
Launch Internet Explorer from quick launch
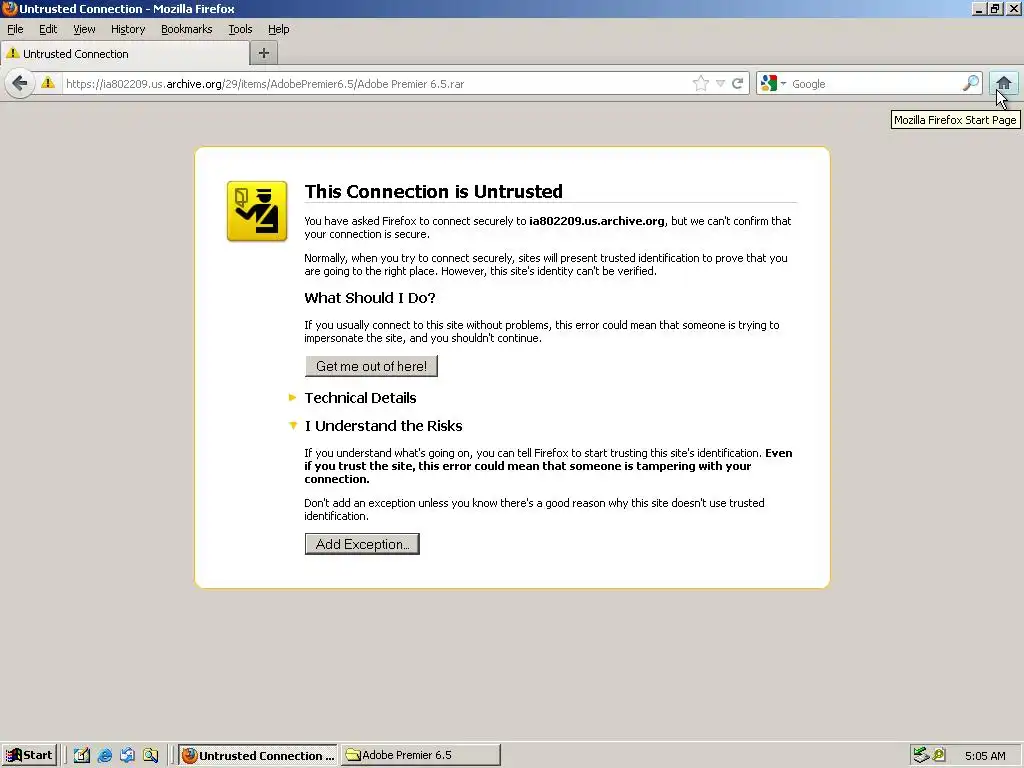click(x=104, y=755)
